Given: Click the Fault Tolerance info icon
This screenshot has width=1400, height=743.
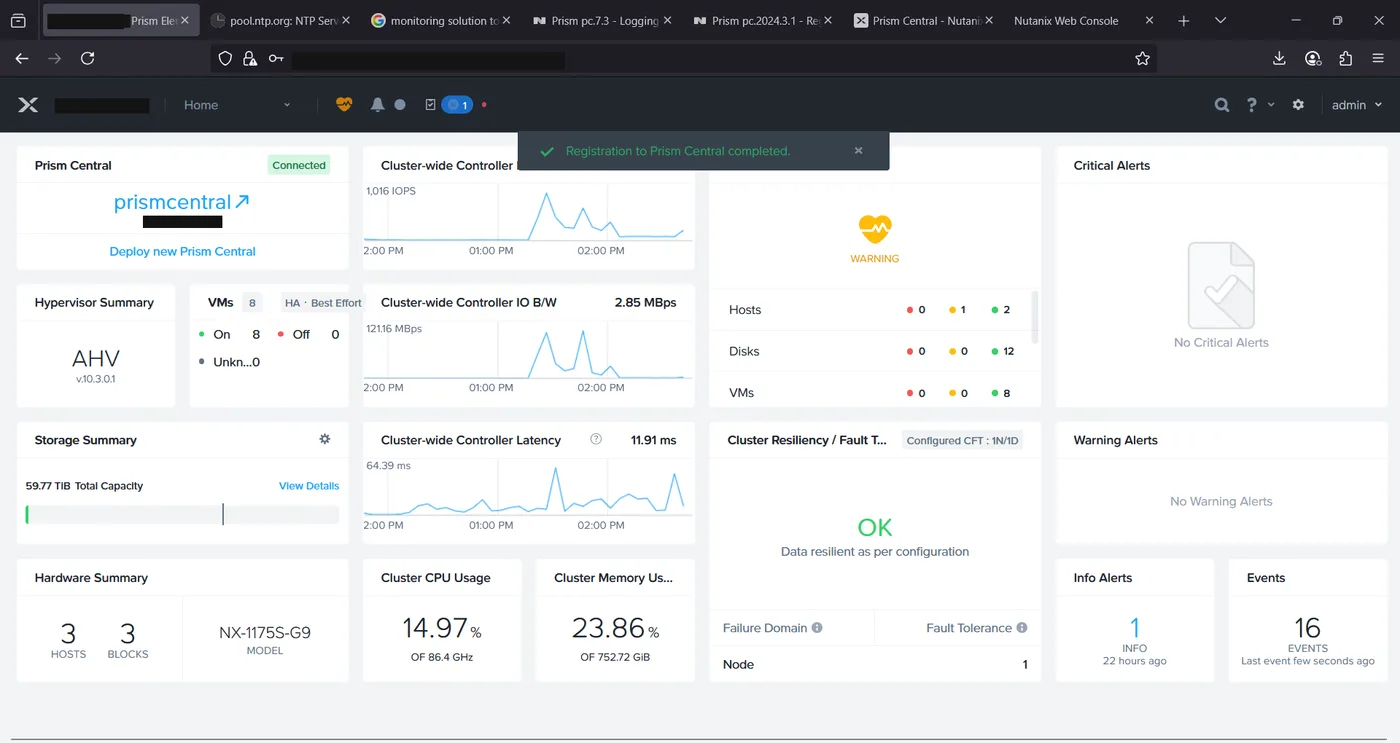Looking at the screenshot, I should [x=1022, y=628].
